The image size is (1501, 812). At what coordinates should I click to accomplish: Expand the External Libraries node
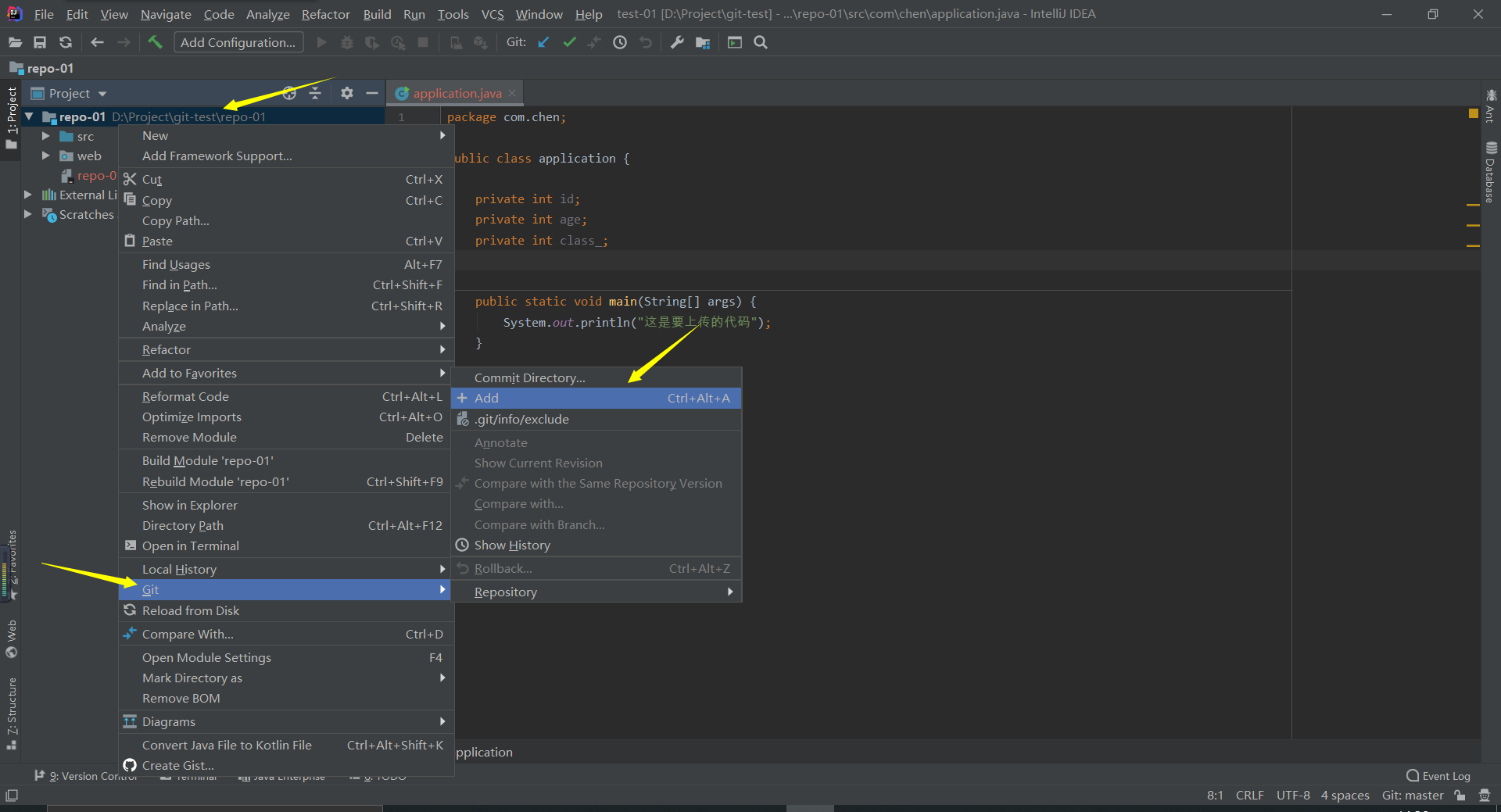[x=28, y=195]
